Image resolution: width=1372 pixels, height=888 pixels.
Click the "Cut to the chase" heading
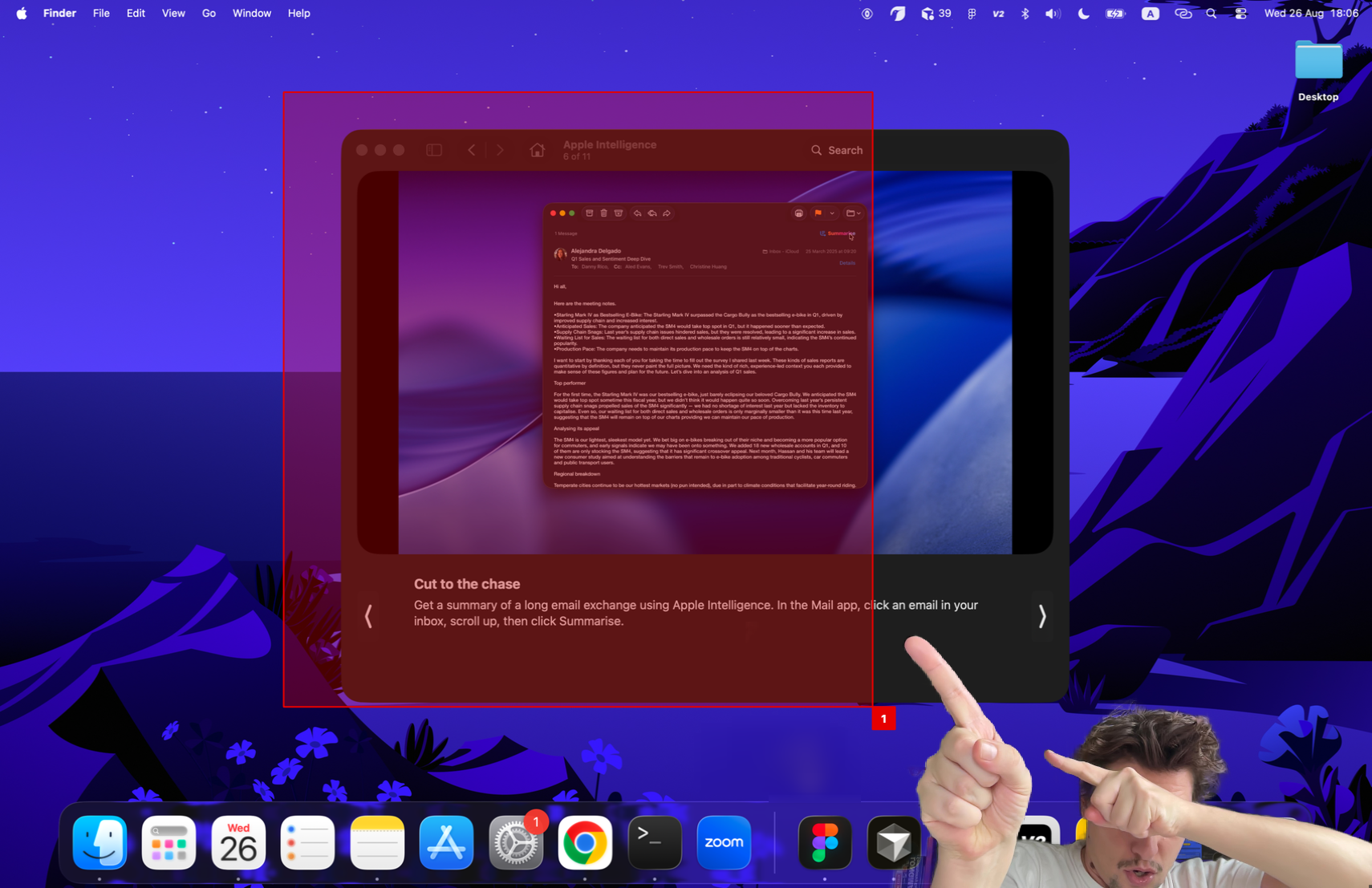coord(467,584)
